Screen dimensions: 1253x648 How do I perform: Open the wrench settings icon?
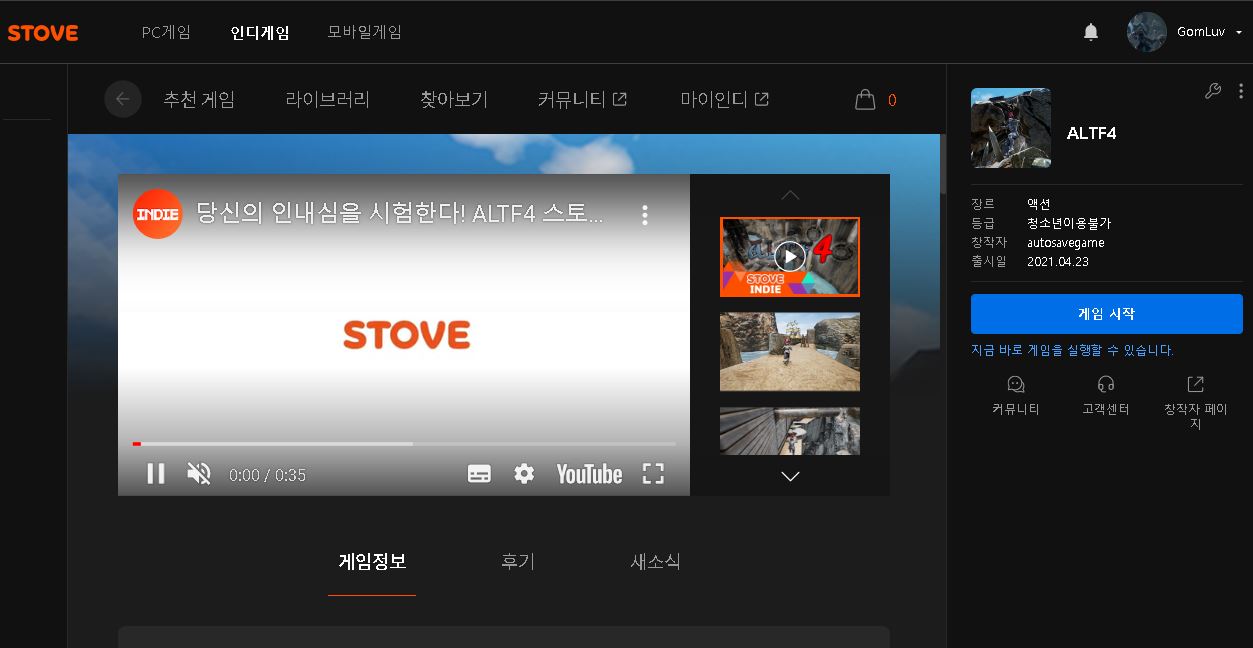pyautogui.click(x=1213, y=91)
